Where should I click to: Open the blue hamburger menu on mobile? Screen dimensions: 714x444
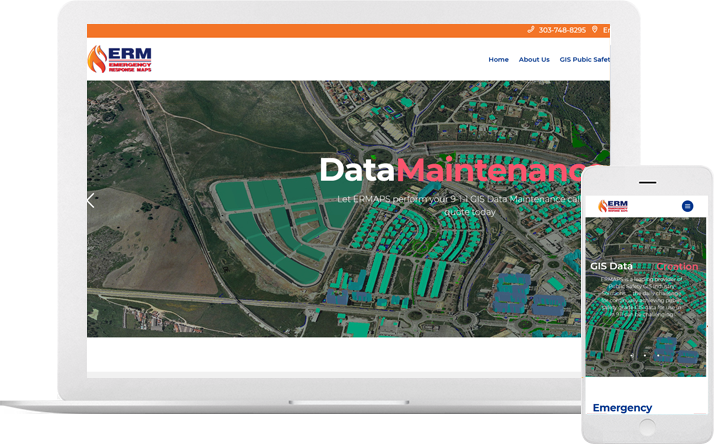click(687, 206)
